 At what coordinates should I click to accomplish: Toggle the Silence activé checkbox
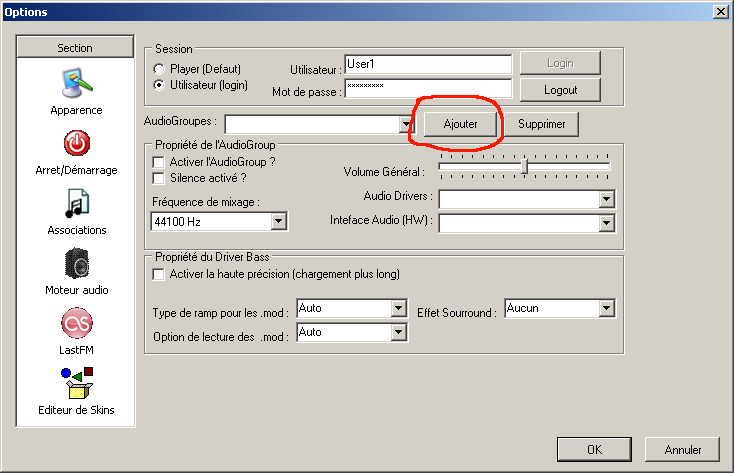pyautogui.click(x=158, y=178)
